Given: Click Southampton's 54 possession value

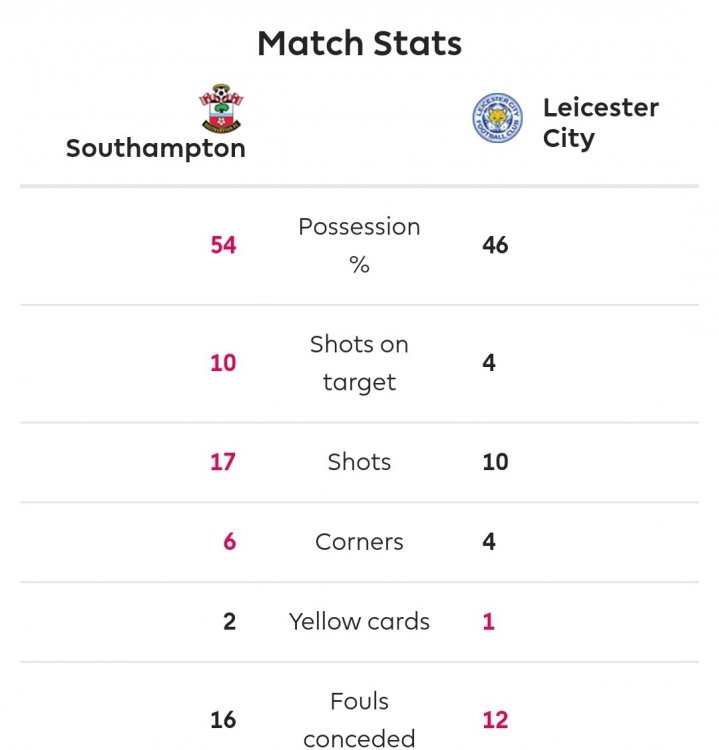Looking at the screenshot, I should point(223,245).
